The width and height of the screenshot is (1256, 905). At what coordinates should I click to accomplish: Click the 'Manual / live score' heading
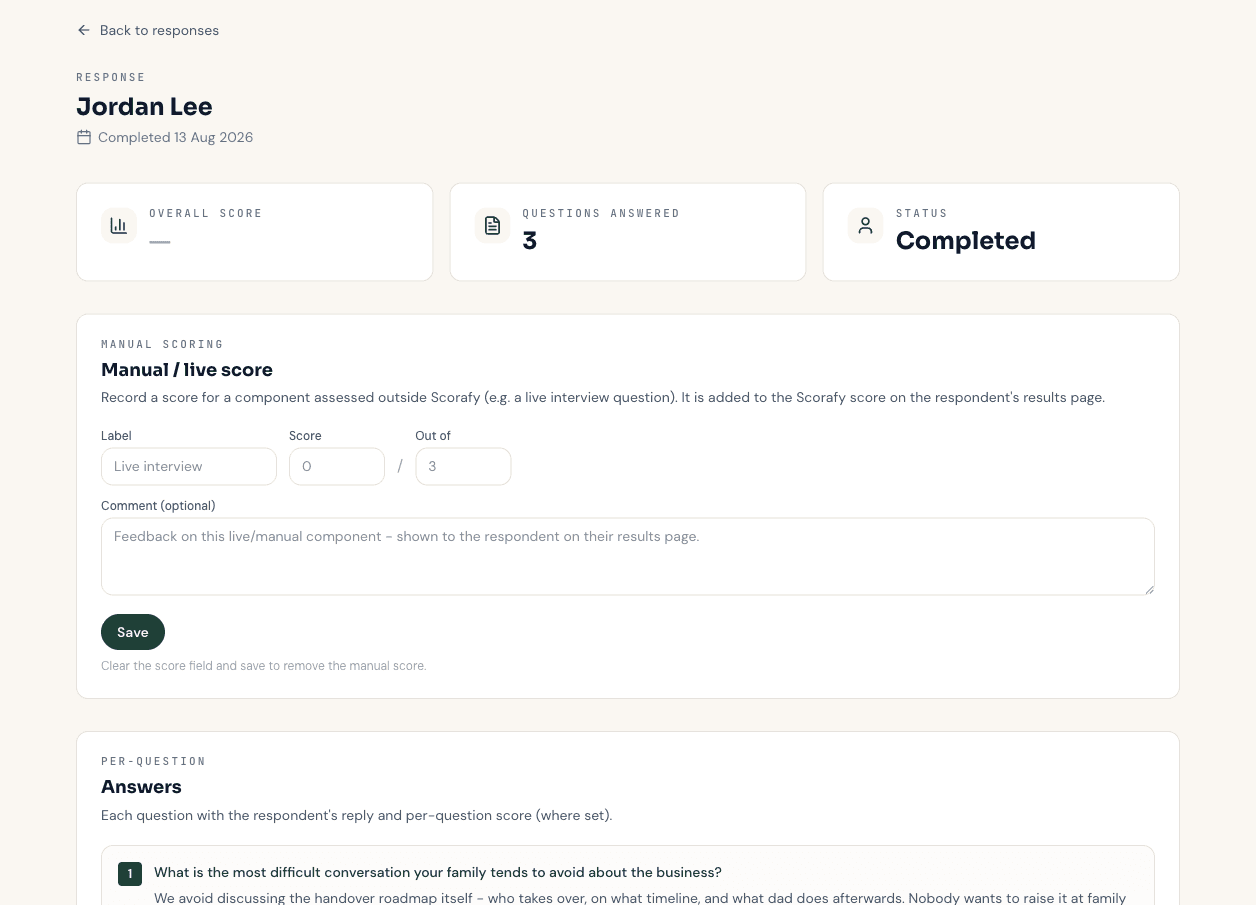tap(187, 370)
